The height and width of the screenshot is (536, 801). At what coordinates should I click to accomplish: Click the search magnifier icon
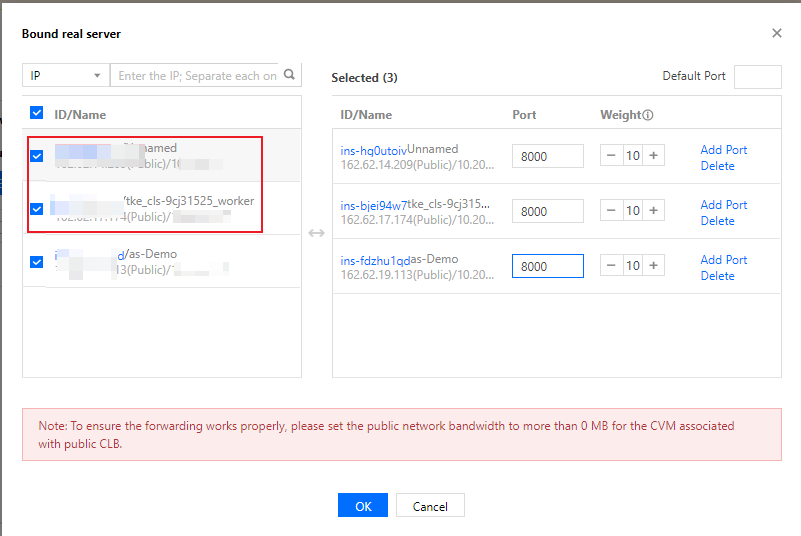[x=289, y=75]
